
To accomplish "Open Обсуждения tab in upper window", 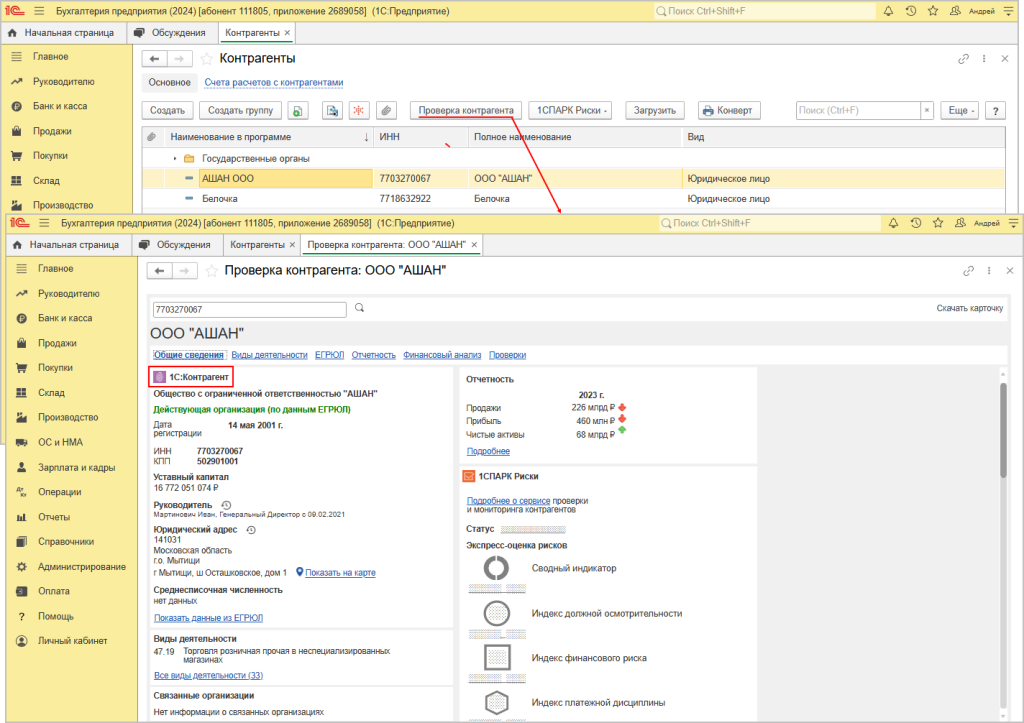I will [171, 33].
